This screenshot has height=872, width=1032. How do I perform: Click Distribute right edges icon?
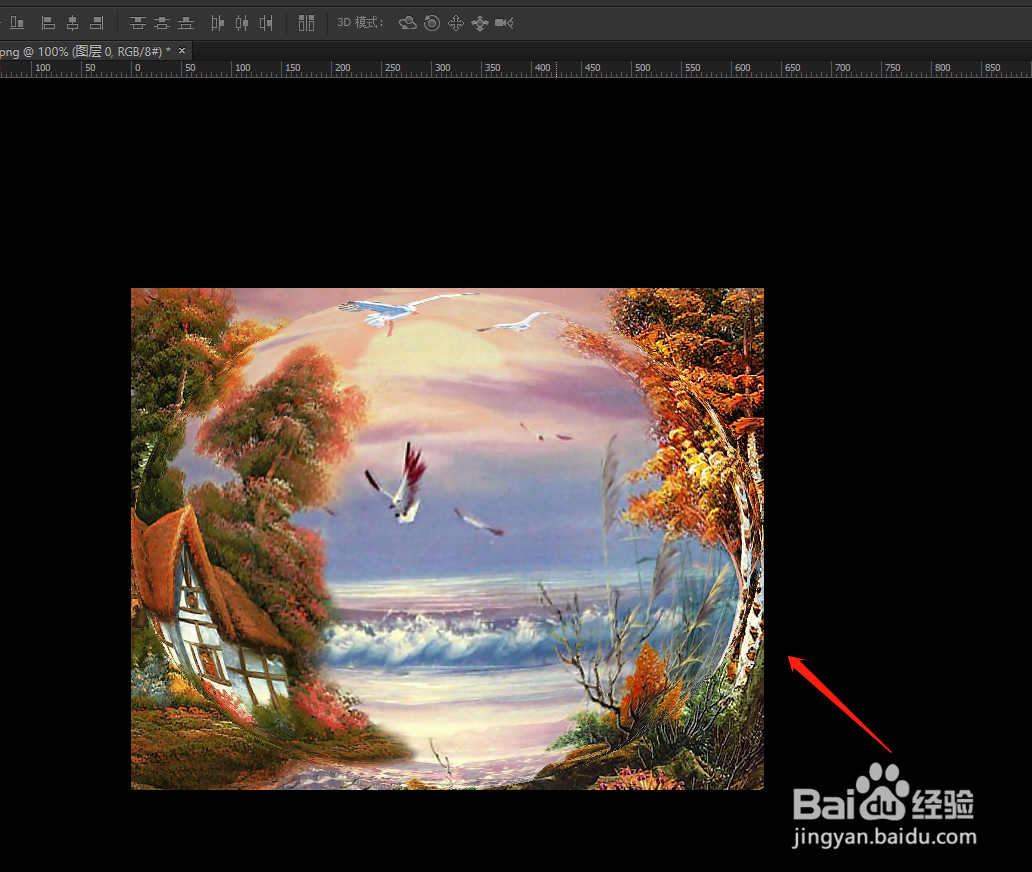(x=266, y=23)
